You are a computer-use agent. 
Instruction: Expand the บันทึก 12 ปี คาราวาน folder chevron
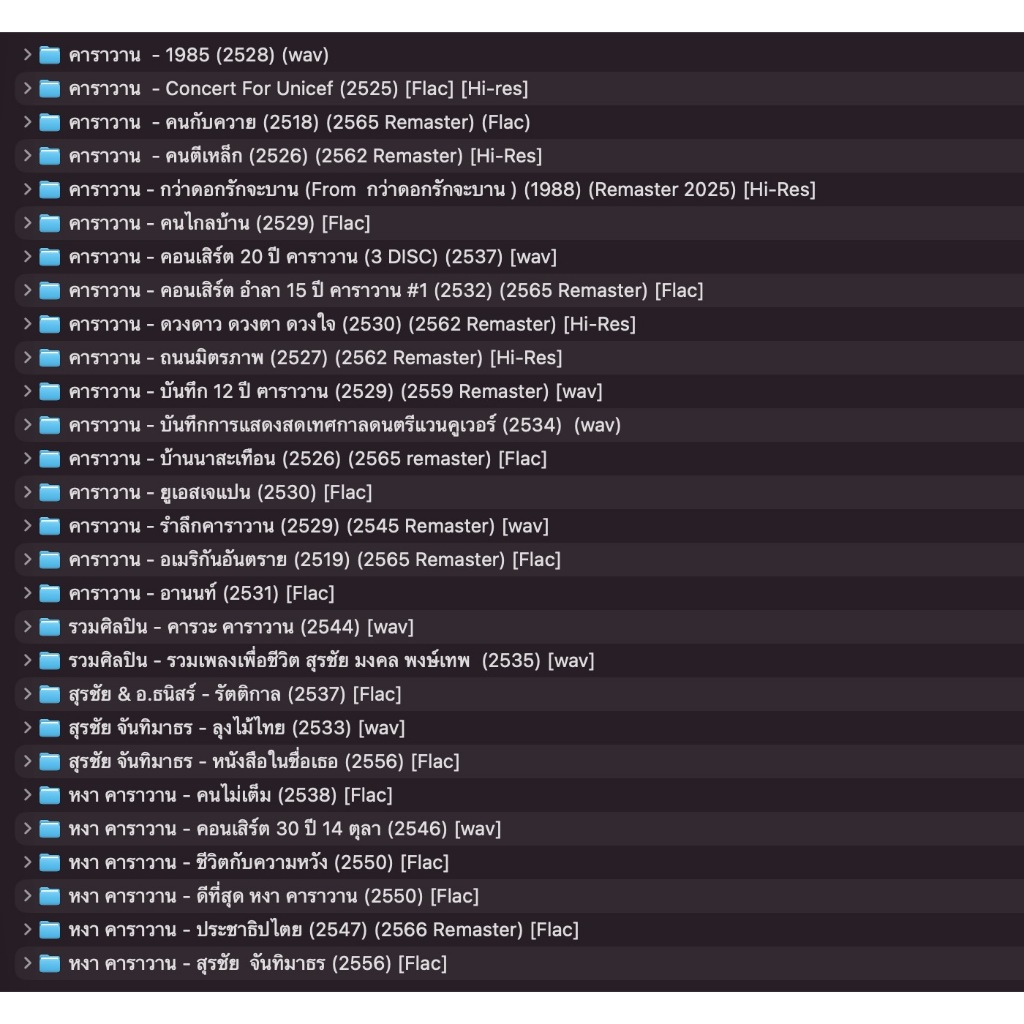(27, 391)
